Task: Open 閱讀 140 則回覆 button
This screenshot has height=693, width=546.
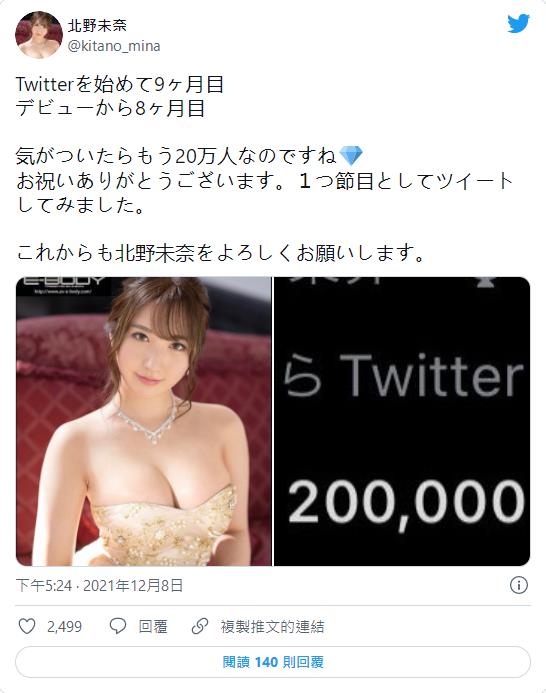Action: [273, 662]
